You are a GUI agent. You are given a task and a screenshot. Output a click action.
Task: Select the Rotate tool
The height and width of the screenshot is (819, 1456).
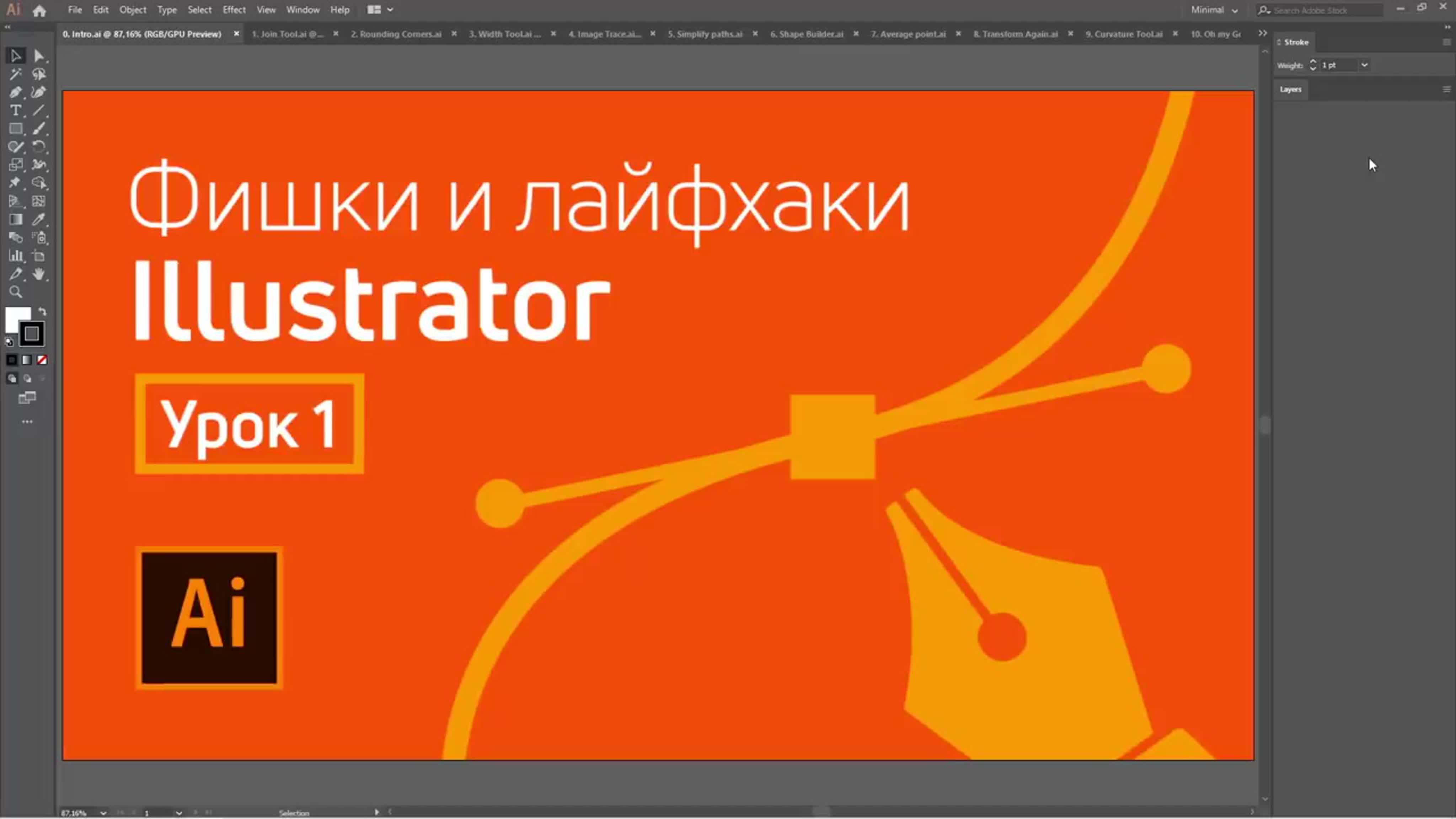pos(38,147)
